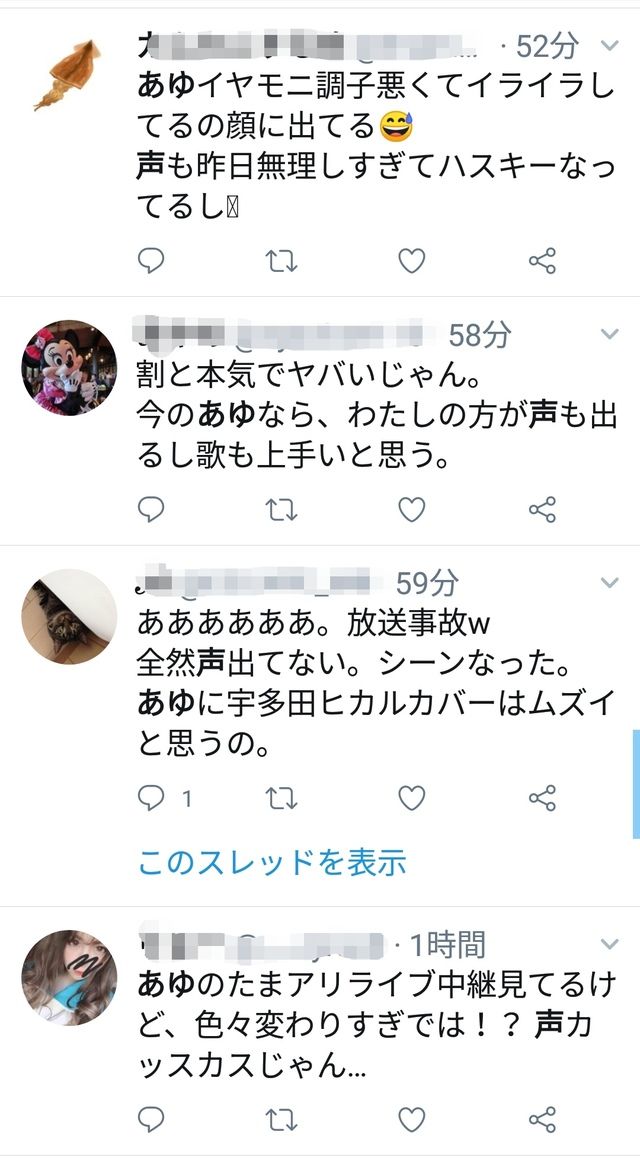
Task: Like the 1時間 tweet 声カッスカスじゃん
Action: [412, 1119]
